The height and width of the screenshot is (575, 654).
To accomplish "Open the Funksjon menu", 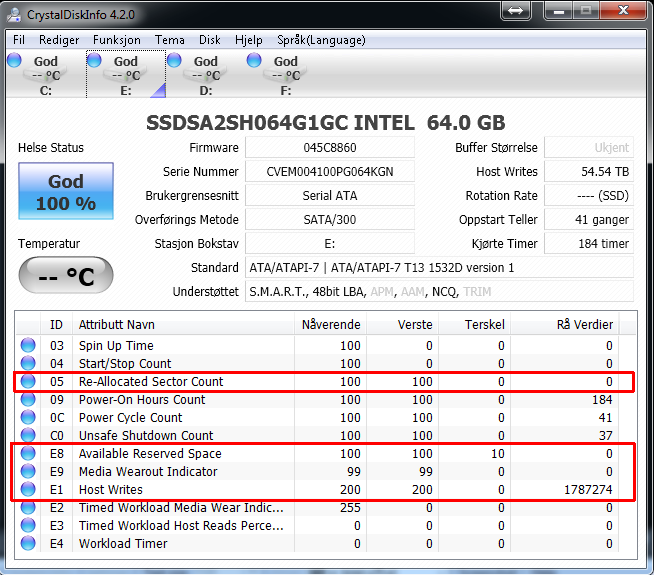I will (x=116, y=40).
